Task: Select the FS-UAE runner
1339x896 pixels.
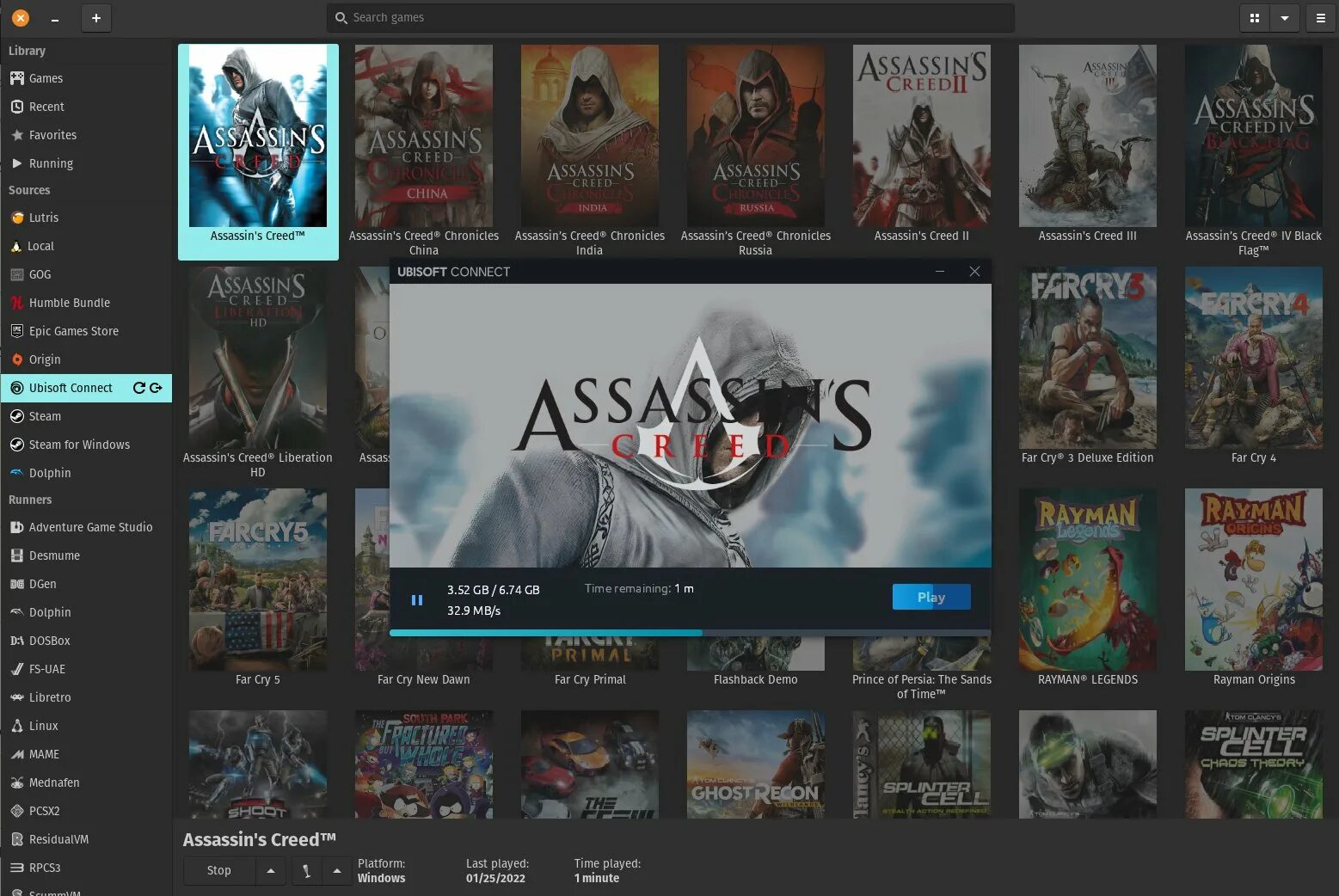Action: pyautogui.click(x=86, y=669)
